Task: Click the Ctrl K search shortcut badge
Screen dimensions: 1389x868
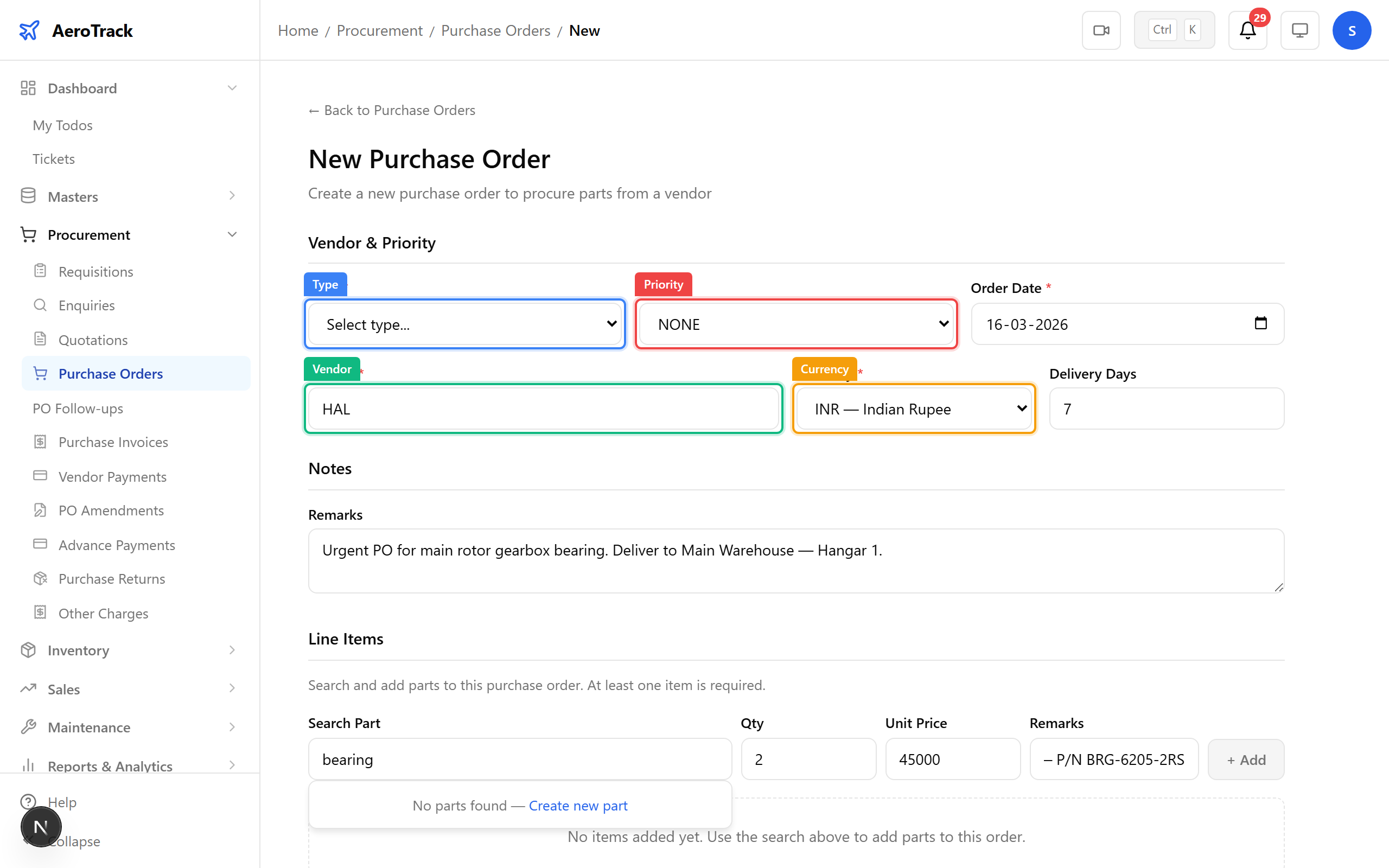Action: pos(1174,29)
